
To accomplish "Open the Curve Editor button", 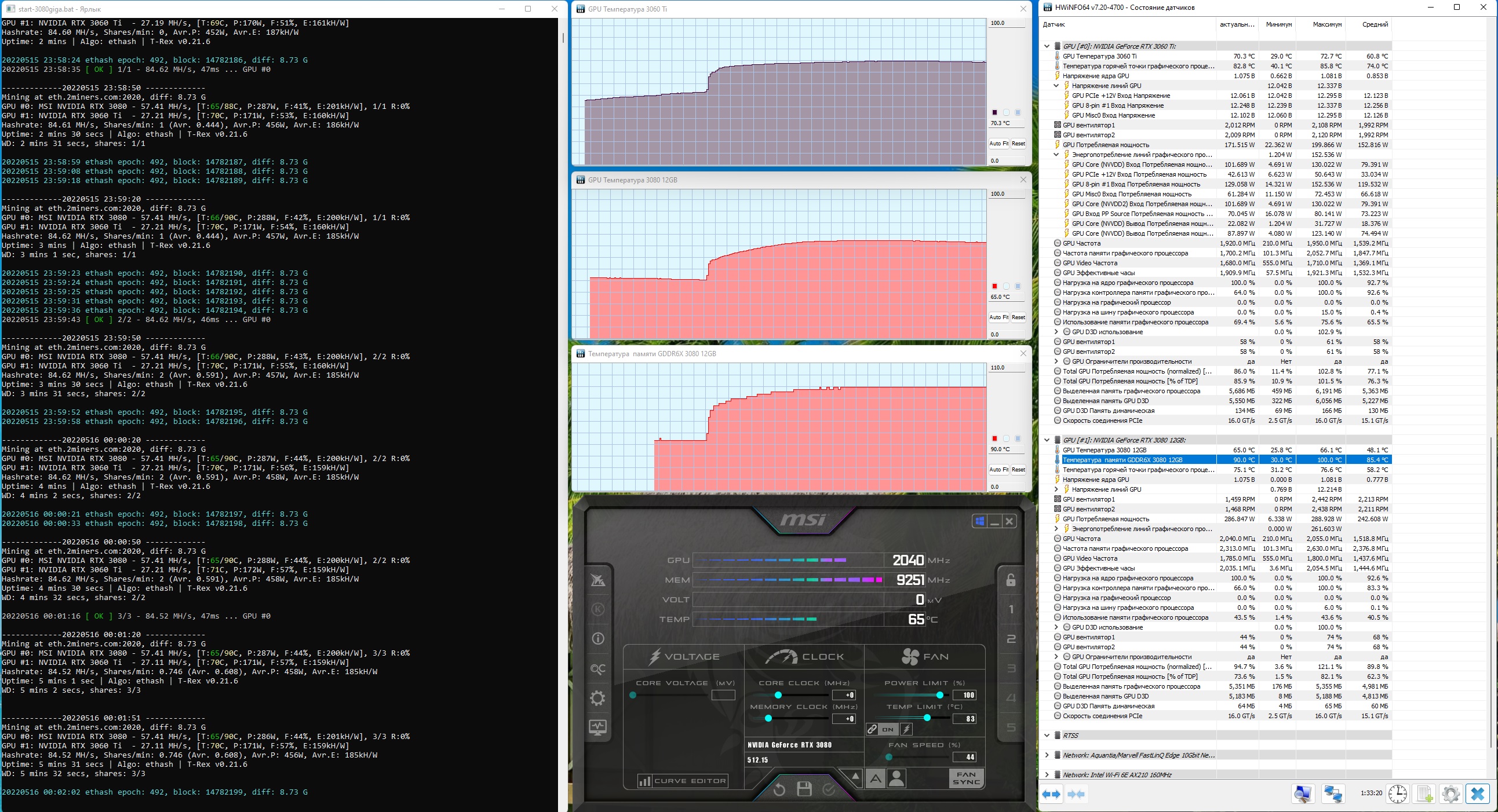I will coord(683,781).
